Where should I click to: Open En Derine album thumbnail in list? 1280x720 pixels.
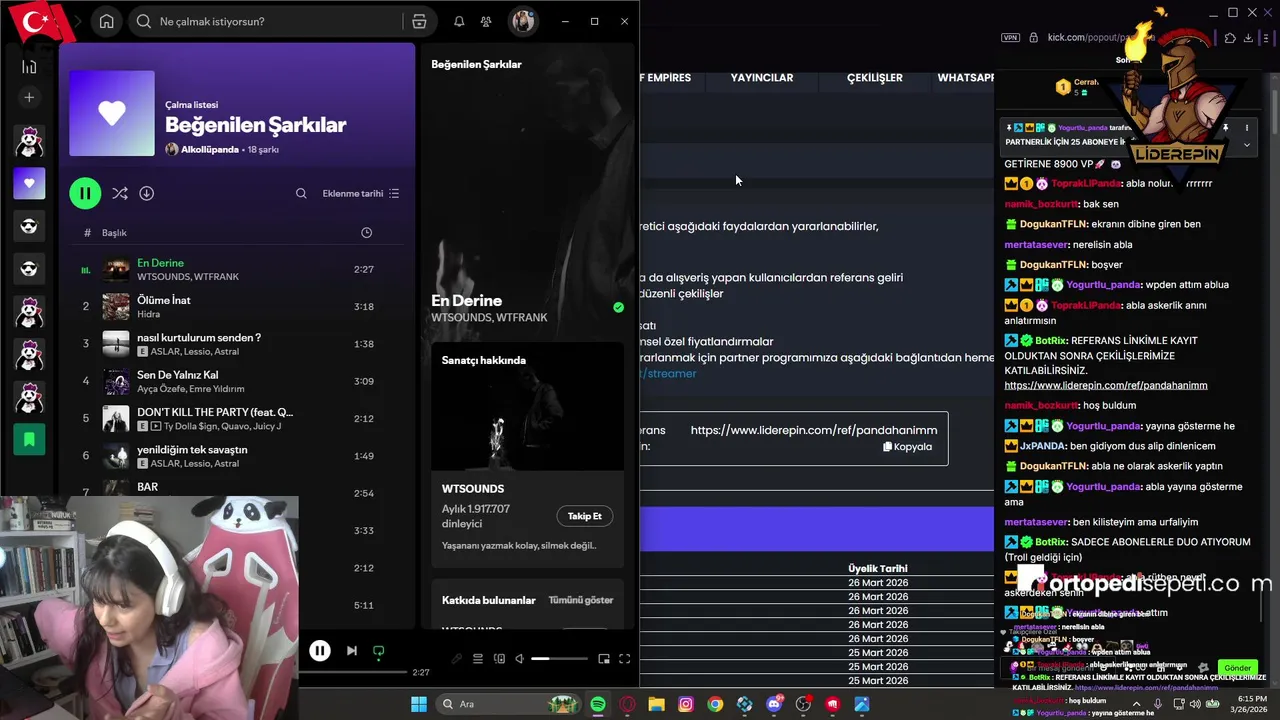[x=116, y=269]
